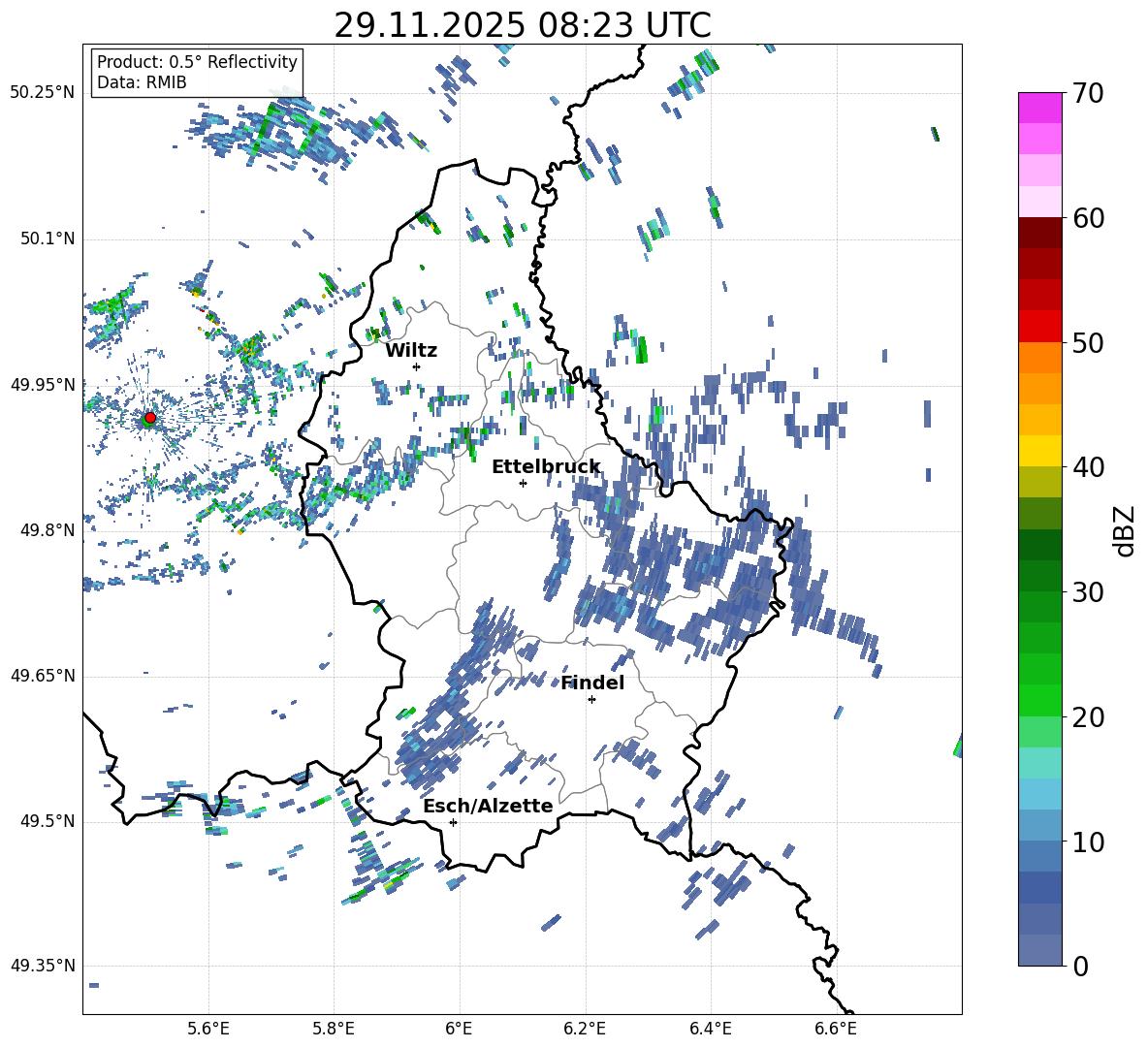Screen dimensions: 1148x1048
Task: Click the 6.2°E longitude label
Action: (x=586, y=1027)
